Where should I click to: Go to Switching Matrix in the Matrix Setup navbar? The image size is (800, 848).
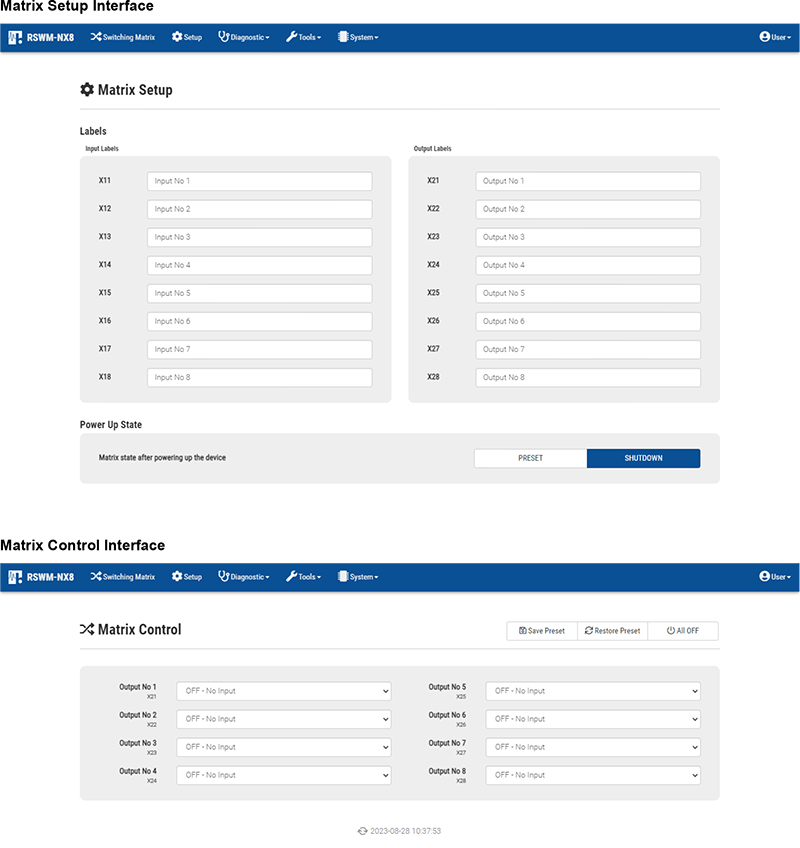click(122, 37)
